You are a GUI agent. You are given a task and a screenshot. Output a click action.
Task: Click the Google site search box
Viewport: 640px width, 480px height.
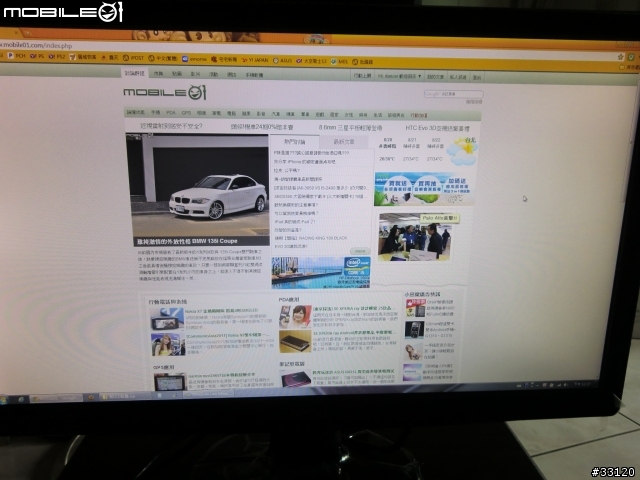(453, 94)
